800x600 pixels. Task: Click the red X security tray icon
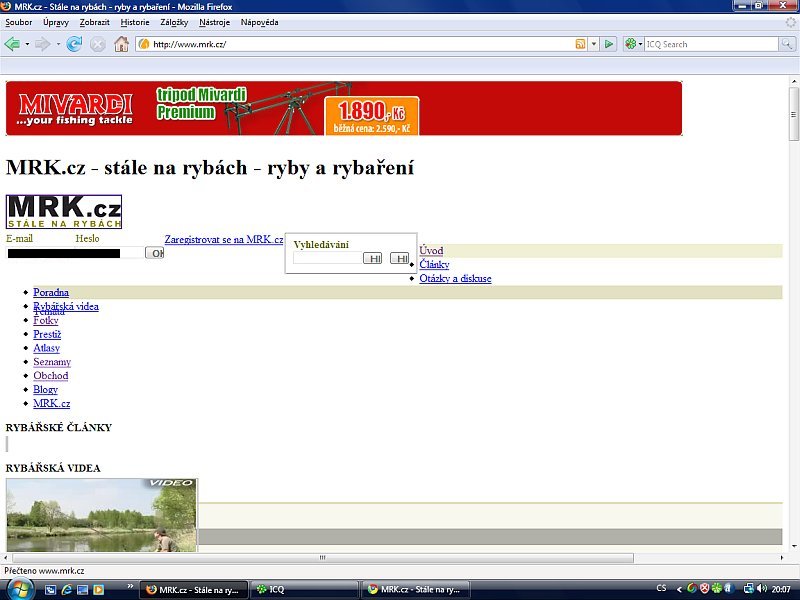(x=705, y=588)
